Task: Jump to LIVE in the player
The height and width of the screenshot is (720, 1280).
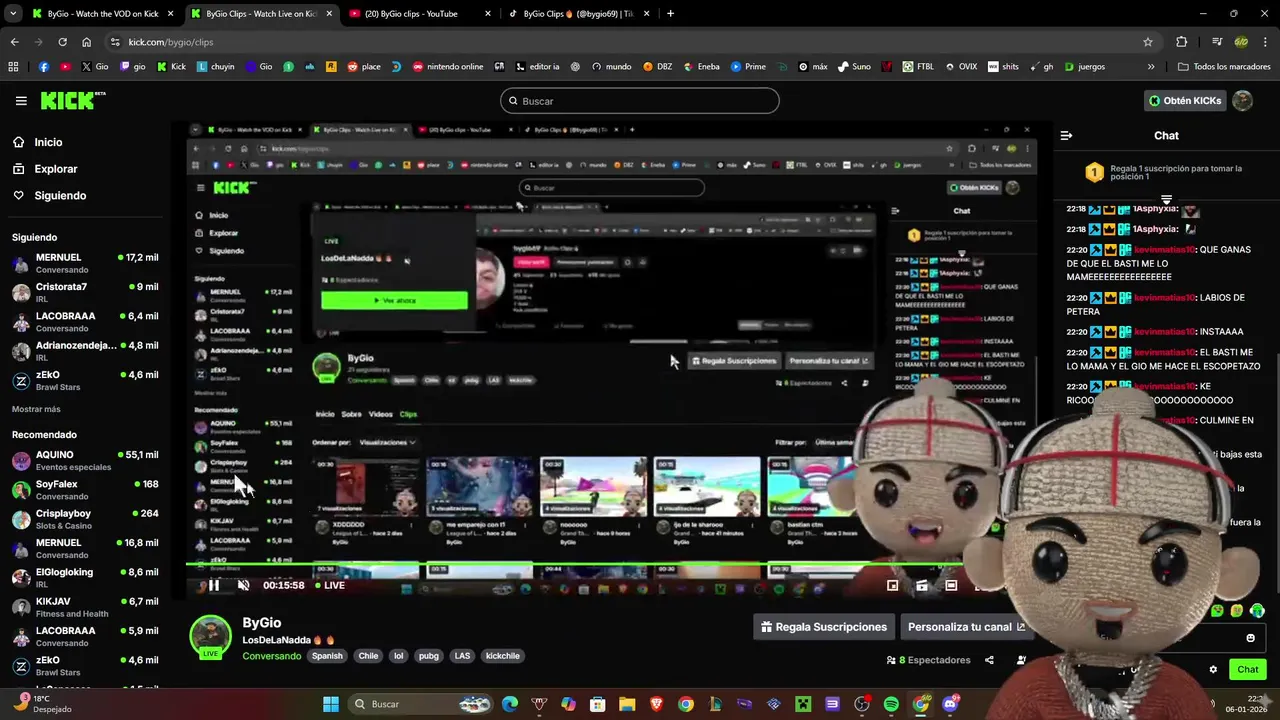Action: point(330,586)
